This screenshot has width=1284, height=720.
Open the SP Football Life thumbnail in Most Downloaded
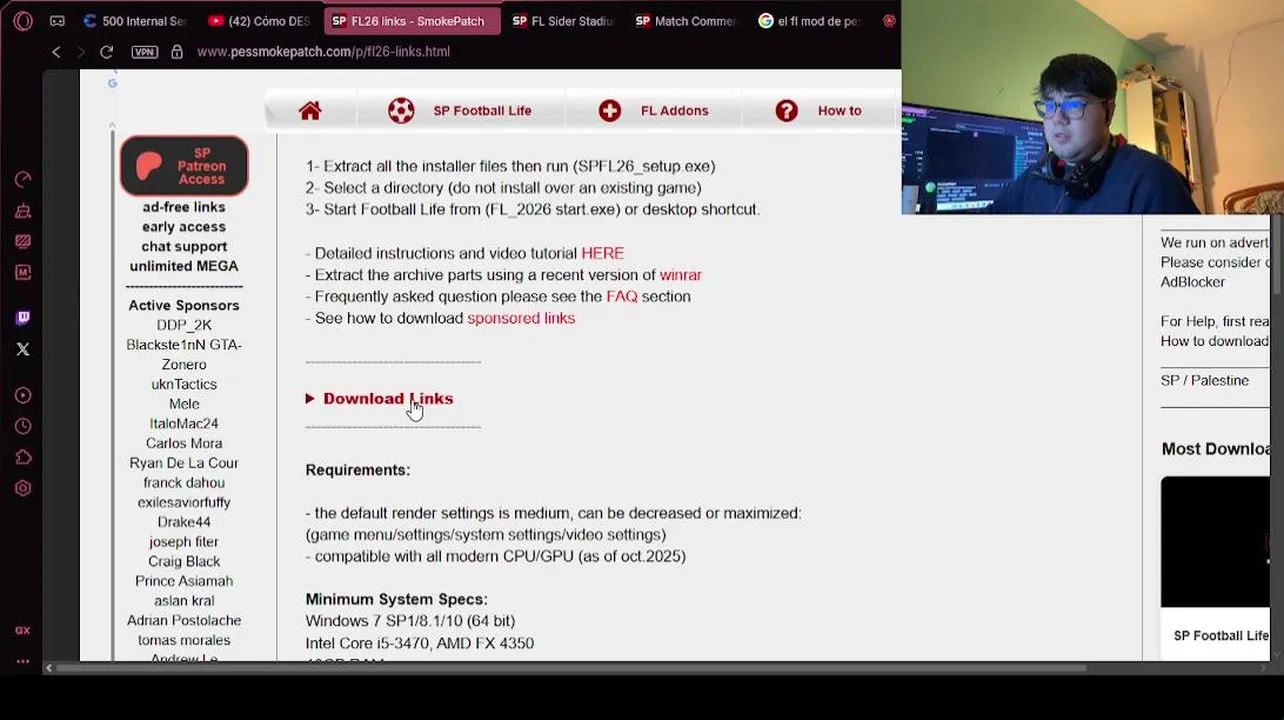click(x=1215, y=541)
